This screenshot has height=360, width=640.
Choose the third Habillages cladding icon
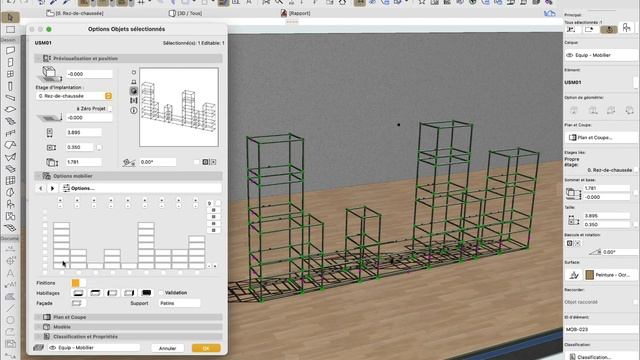click(112, 293)
